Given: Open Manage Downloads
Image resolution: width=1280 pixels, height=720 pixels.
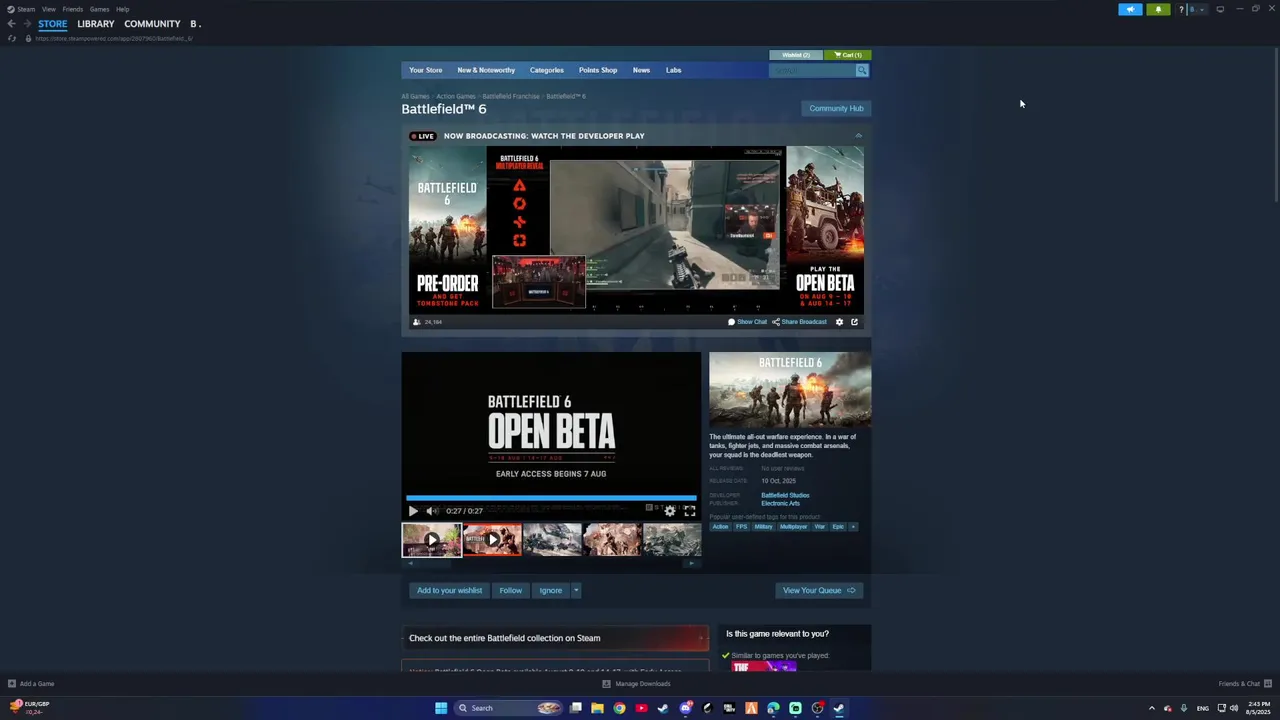Looking at the screenshot, I should point(636,684).
